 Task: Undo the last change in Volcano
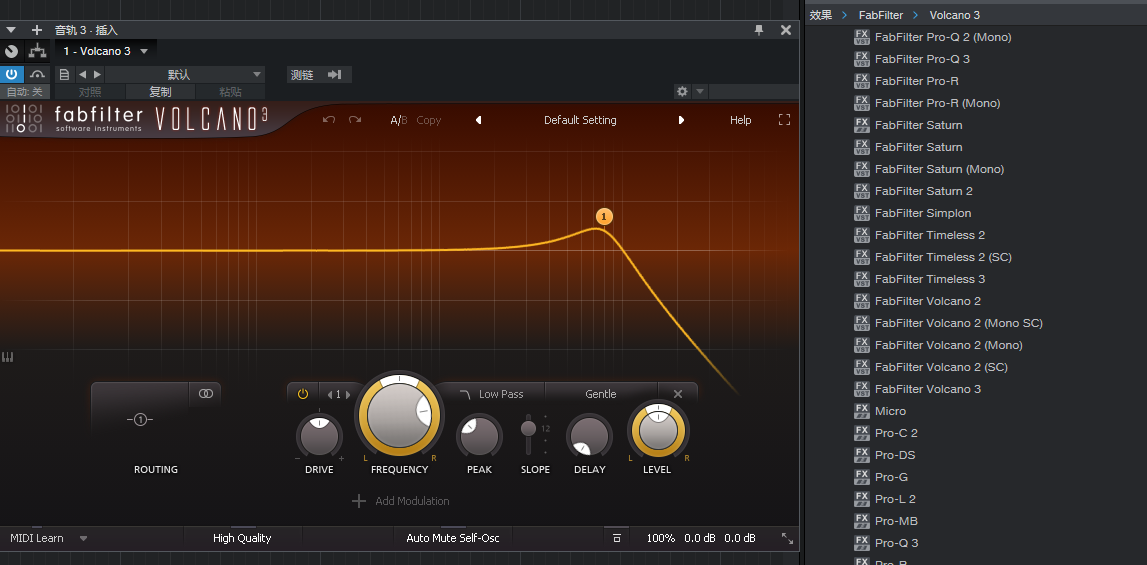click(329, 120)
